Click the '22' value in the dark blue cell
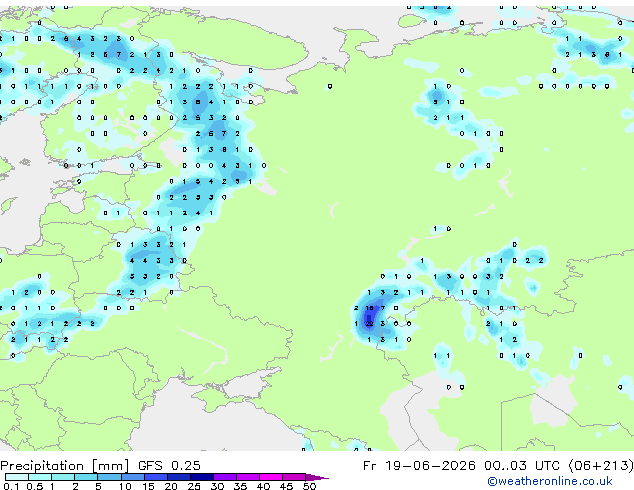The image size is (634, 490). [x=369, y=323]
